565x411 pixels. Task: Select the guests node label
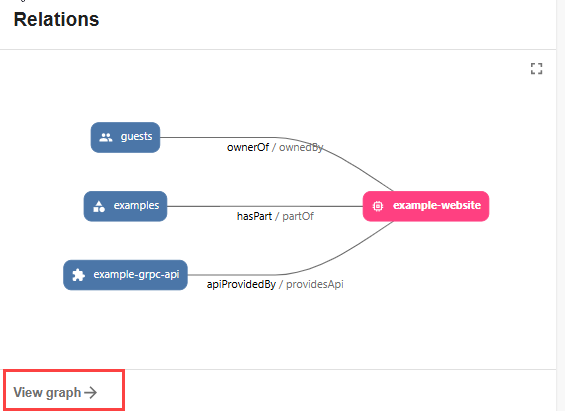point(137,137)
